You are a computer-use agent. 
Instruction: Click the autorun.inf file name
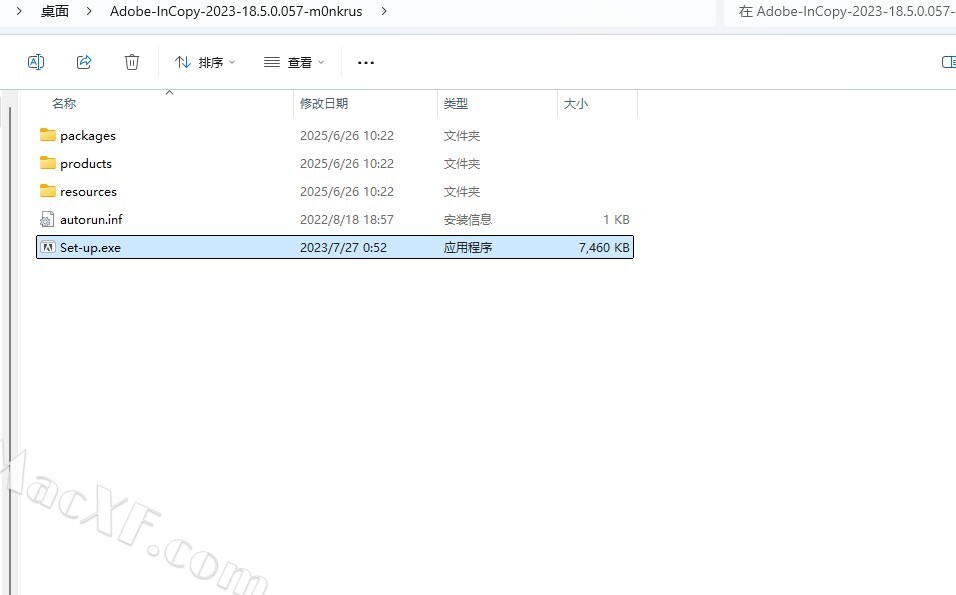pyautogui.click(x=91, y=219)
